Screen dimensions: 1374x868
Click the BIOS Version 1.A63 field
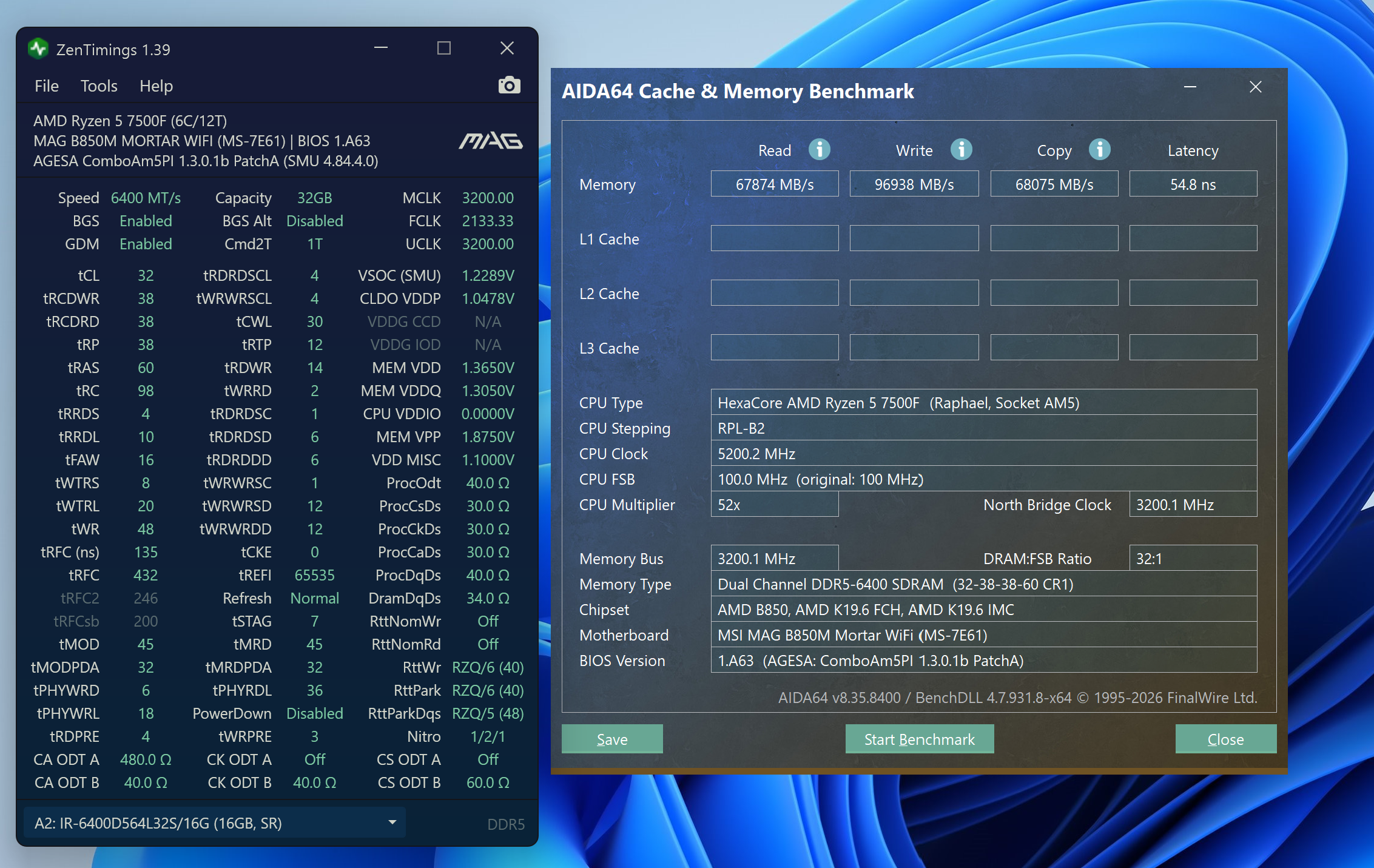click(984, 661)
